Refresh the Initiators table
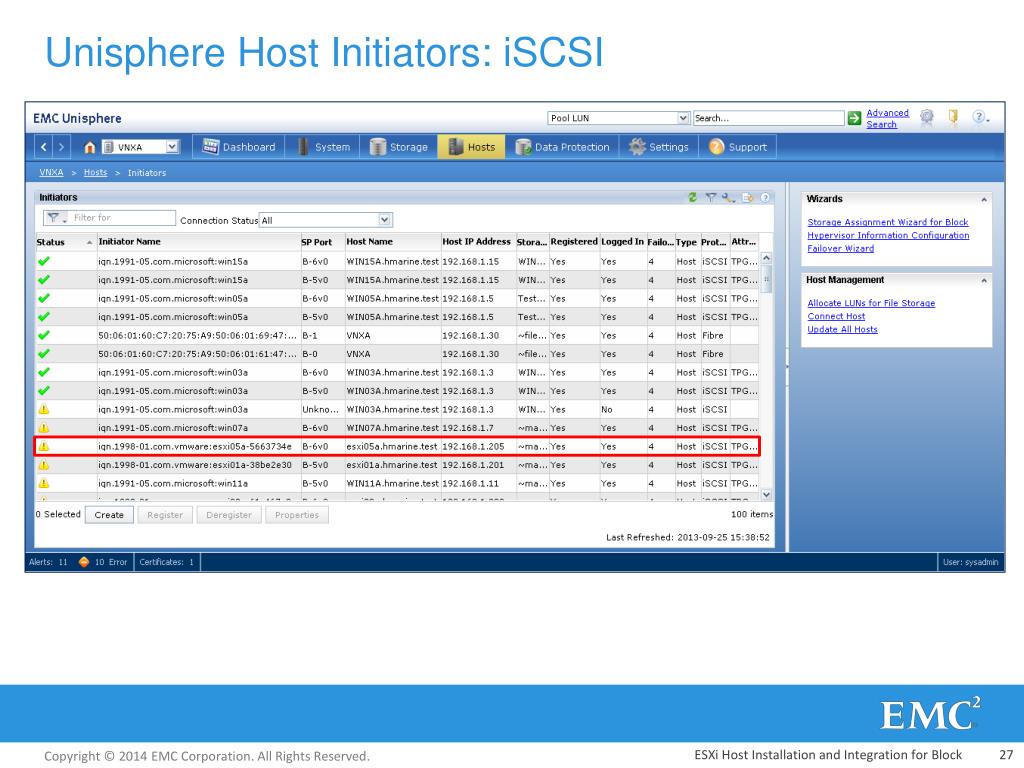1024x768 pixels. (692, 197)
